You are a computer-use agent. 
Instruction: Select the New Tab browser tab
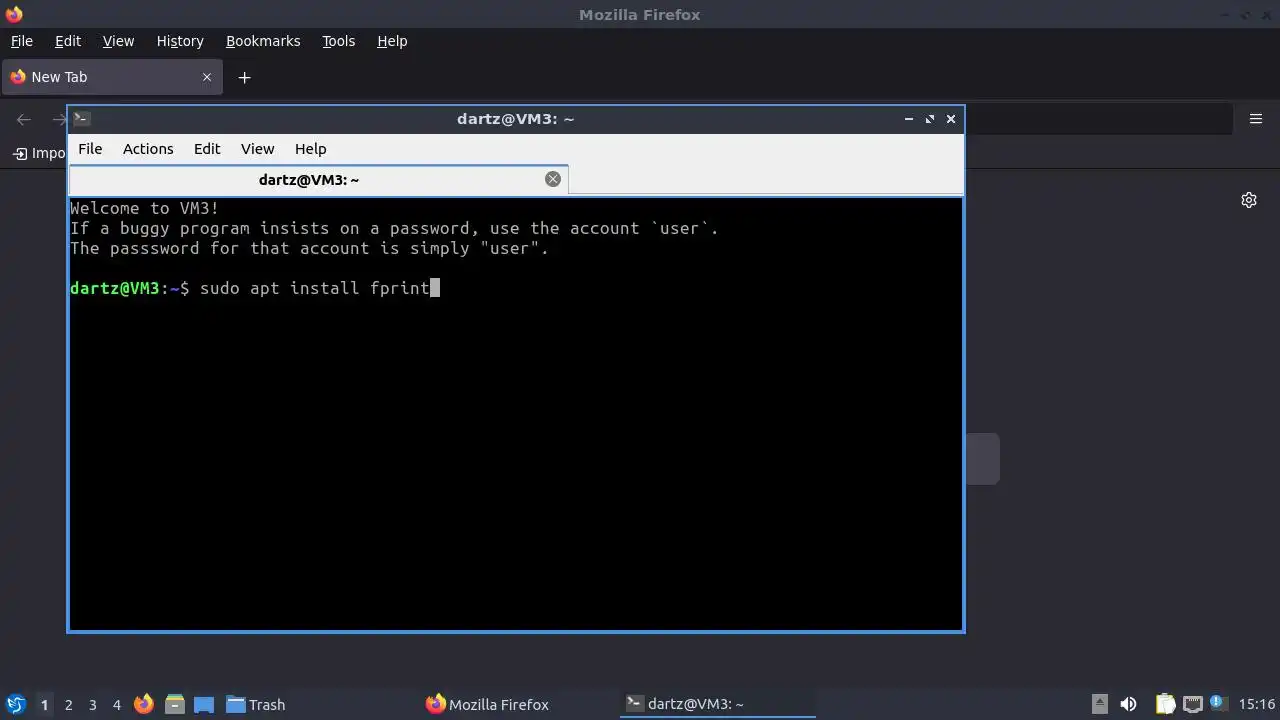[110, 77]
